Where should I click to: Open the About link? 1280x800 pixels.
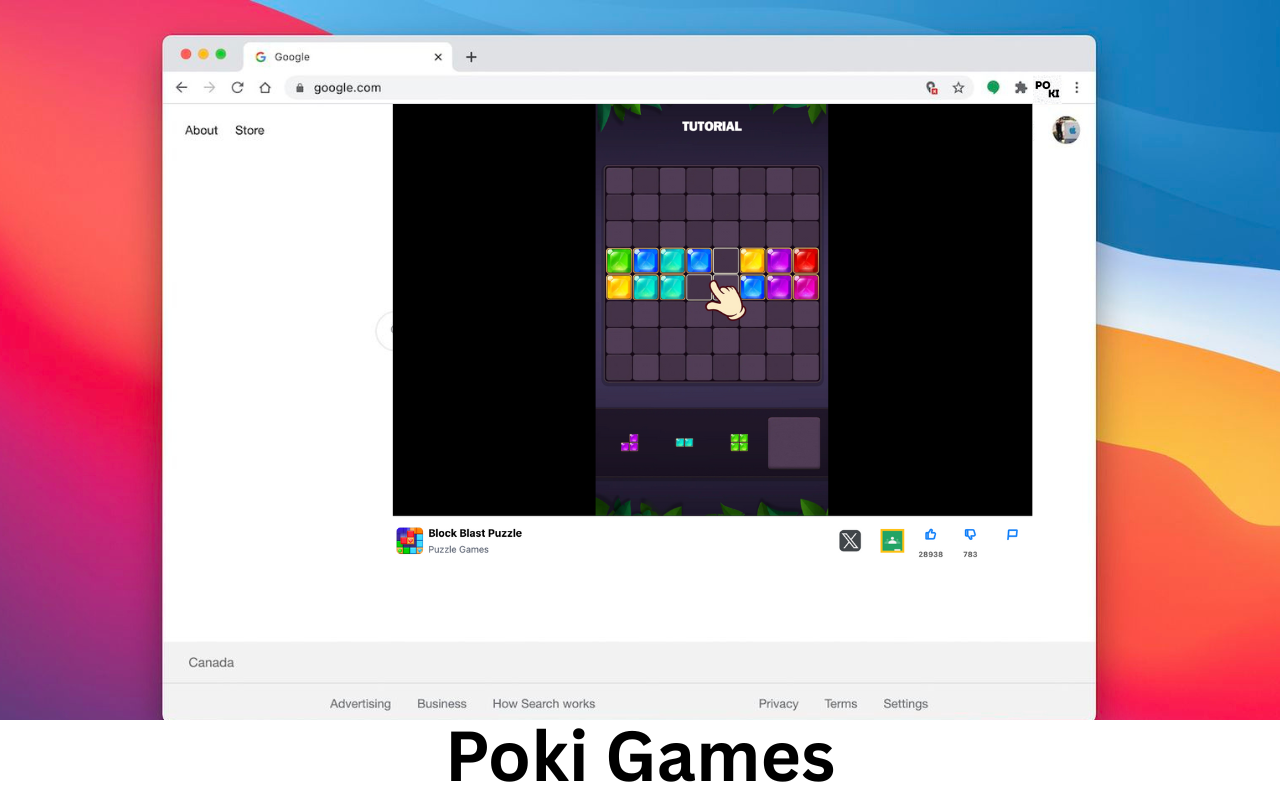201,130
